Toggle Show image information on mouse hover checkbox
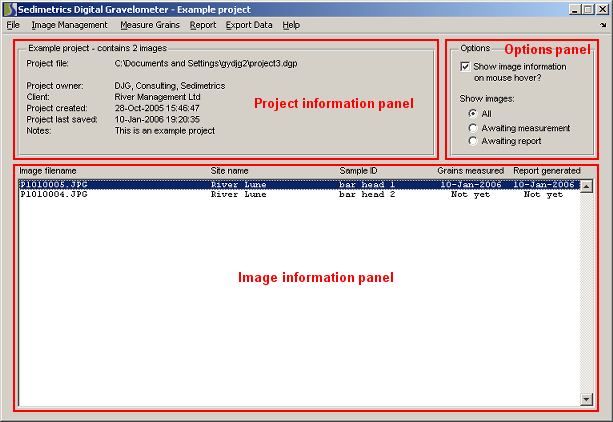Image resolution: width=613 pixels, height=422 pixels. 465,66
